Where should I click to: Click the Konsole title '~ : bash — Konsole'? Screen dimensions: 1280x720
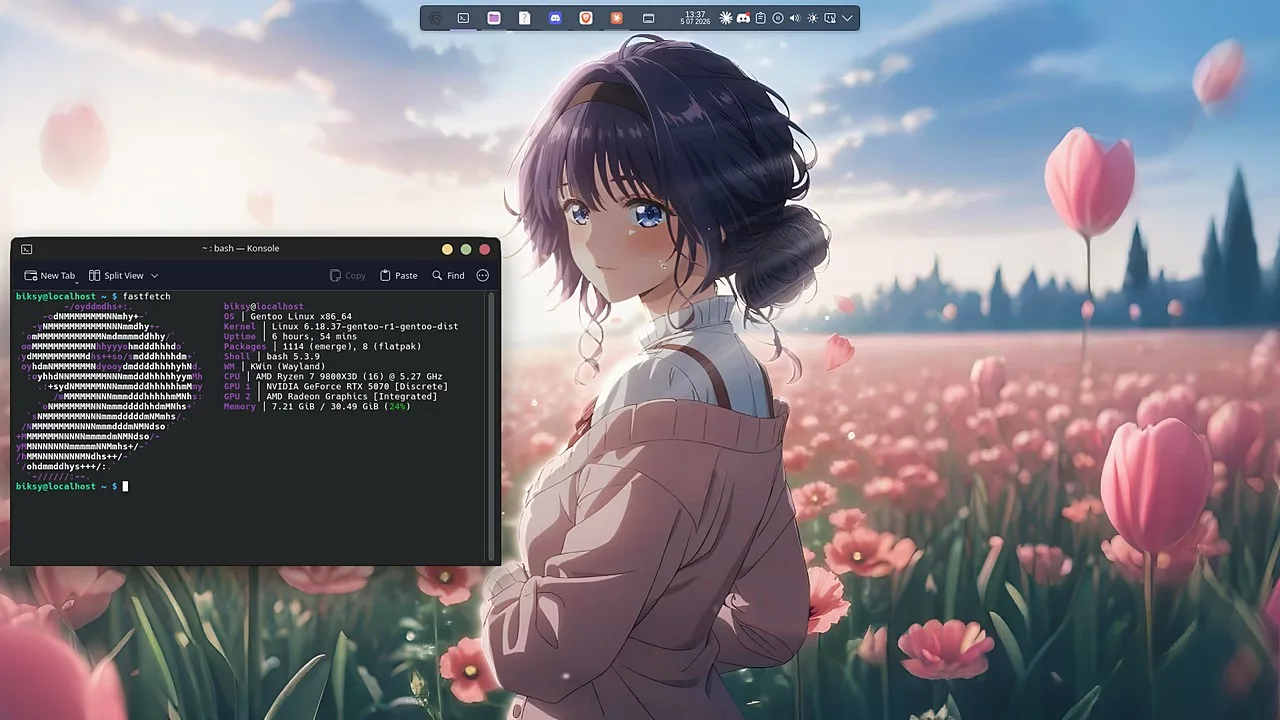click(x=241, y=249)
